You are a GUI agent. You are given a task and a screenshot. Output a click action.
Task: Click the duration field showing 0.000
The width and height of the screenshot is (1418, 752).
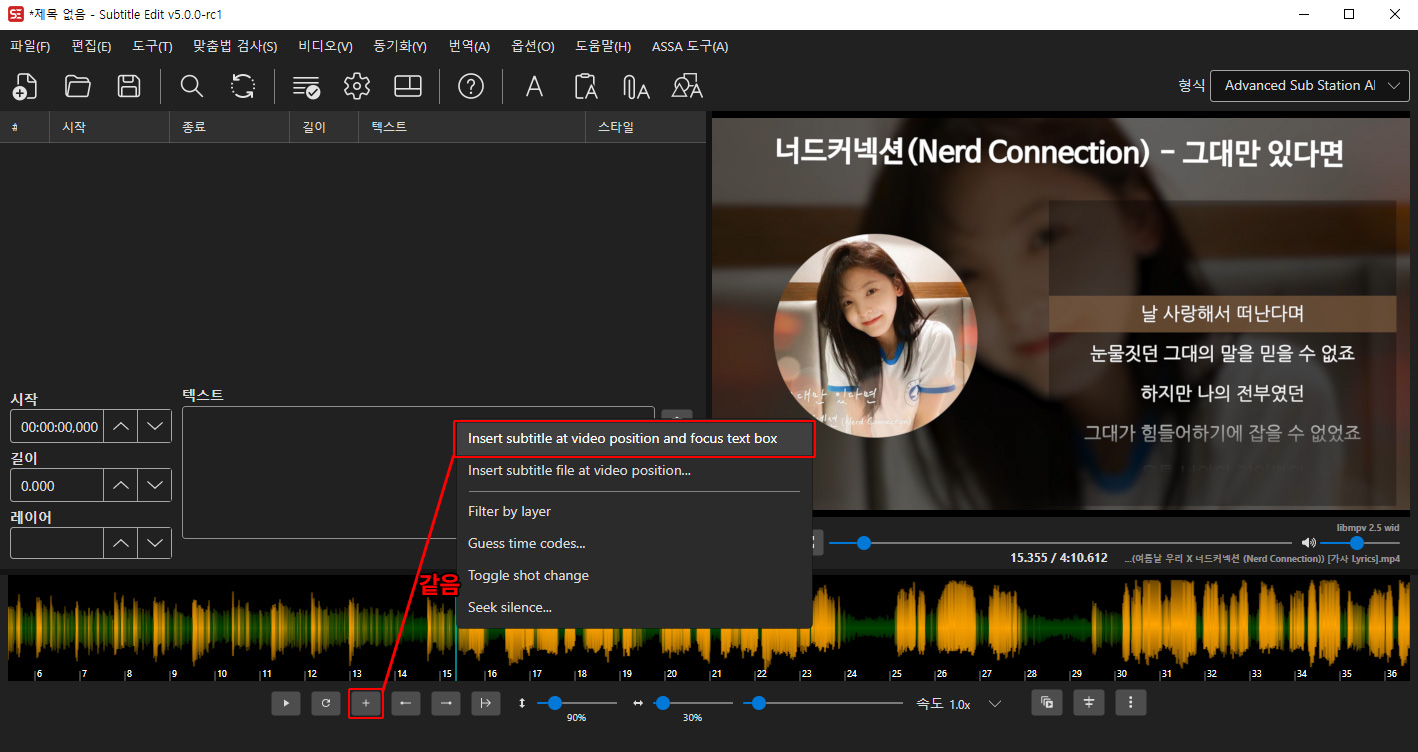coord(57,485)
